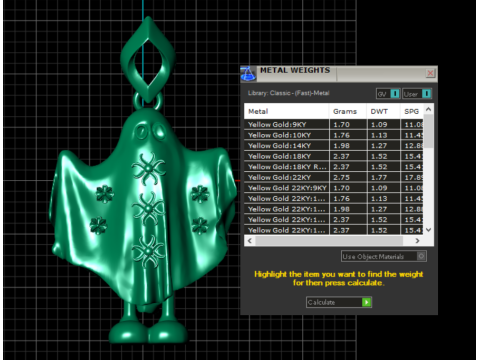This screenshot has height=360, width=480.
Task: Select the Yellow Gold:18KY R... row
Action: [x=334, y=167]
